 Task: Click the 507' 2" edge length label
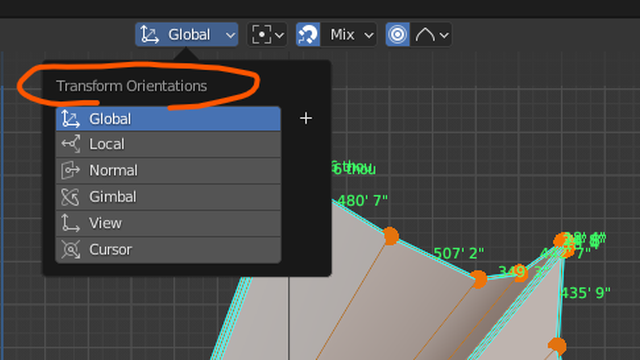[x=458, y=253]
